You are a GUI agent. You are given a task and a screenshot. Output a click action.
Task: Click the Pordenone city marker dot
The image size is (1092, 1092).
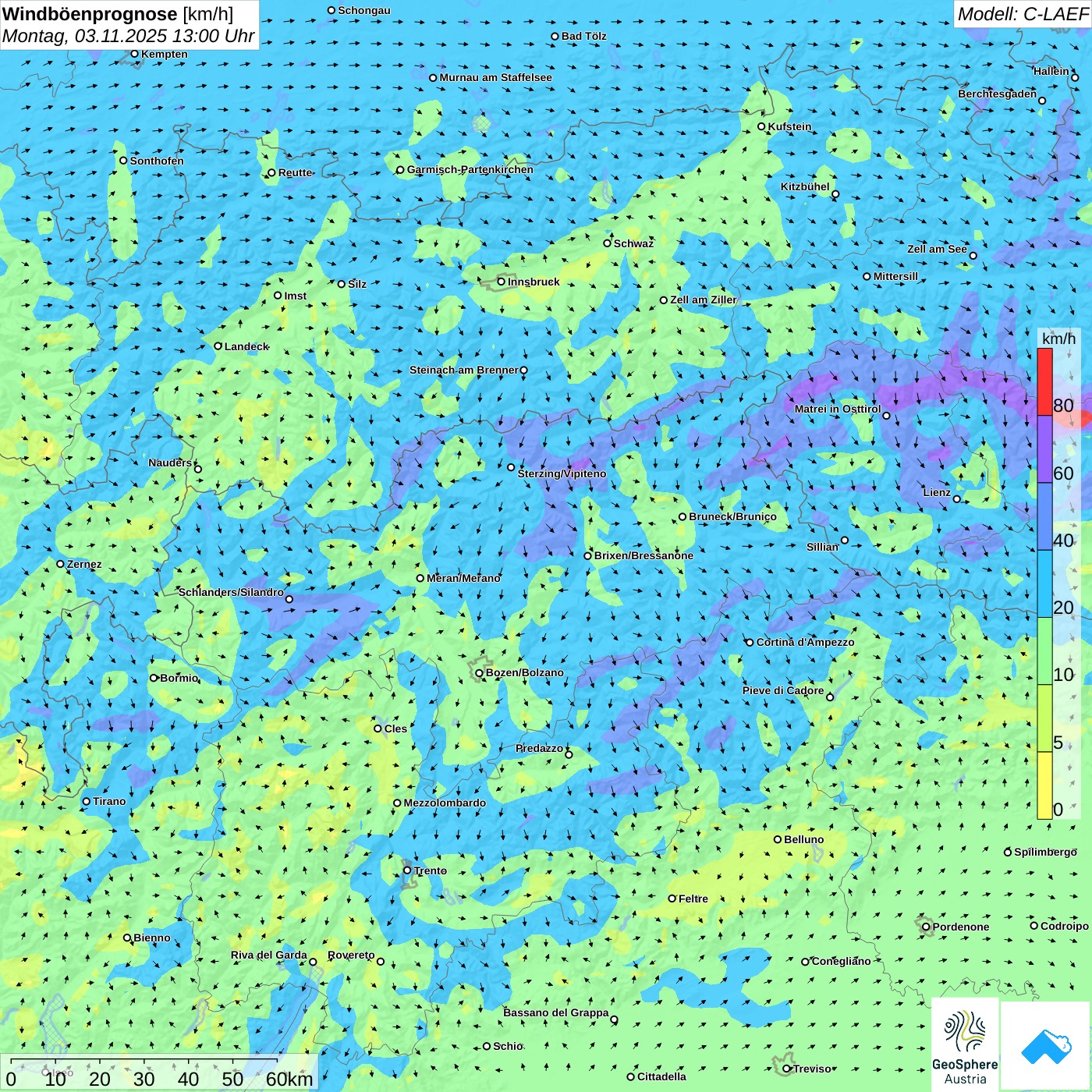tap(926, 927)
